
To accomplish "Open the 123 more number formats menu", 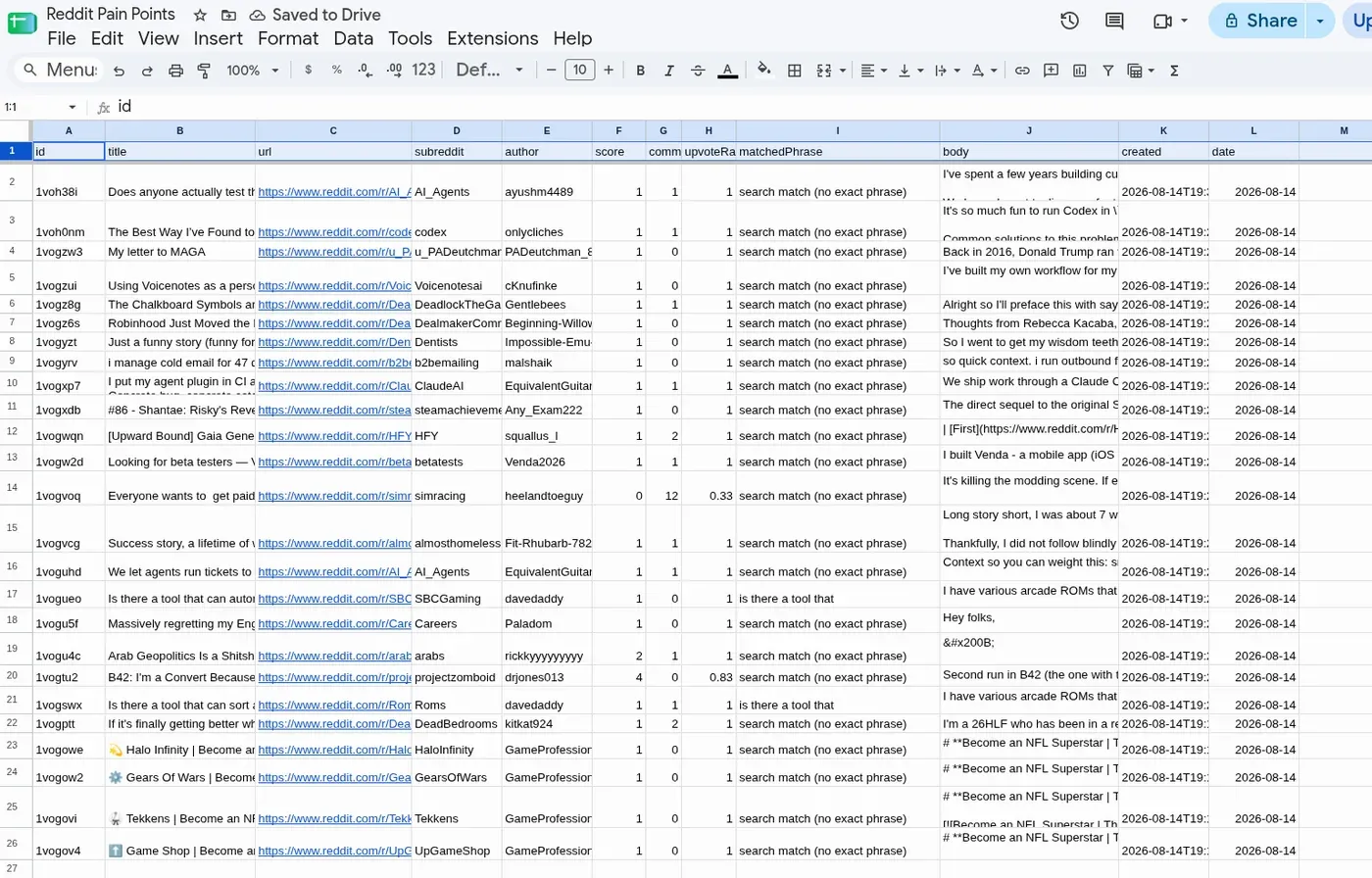I will coord(423,71).
